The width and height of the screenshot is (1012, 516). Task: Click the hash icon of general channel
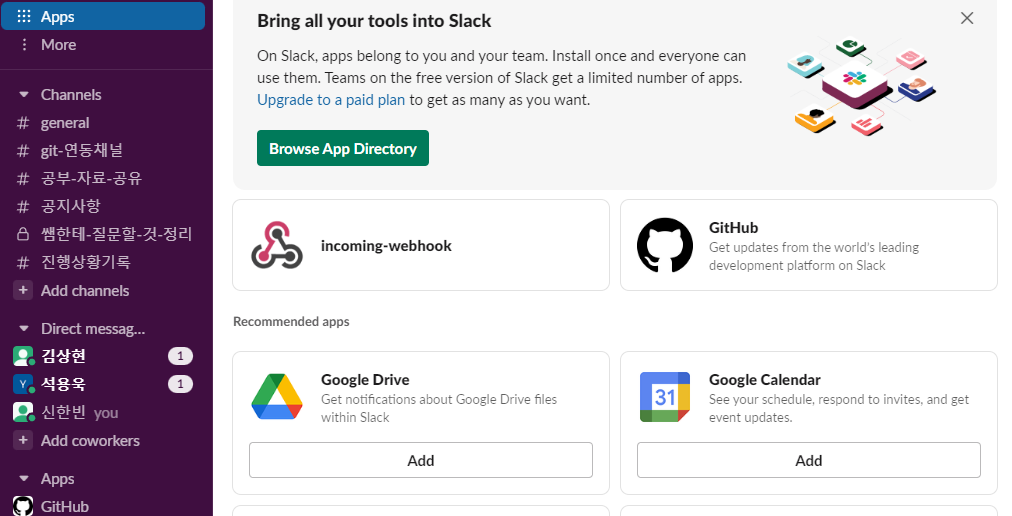23,123
